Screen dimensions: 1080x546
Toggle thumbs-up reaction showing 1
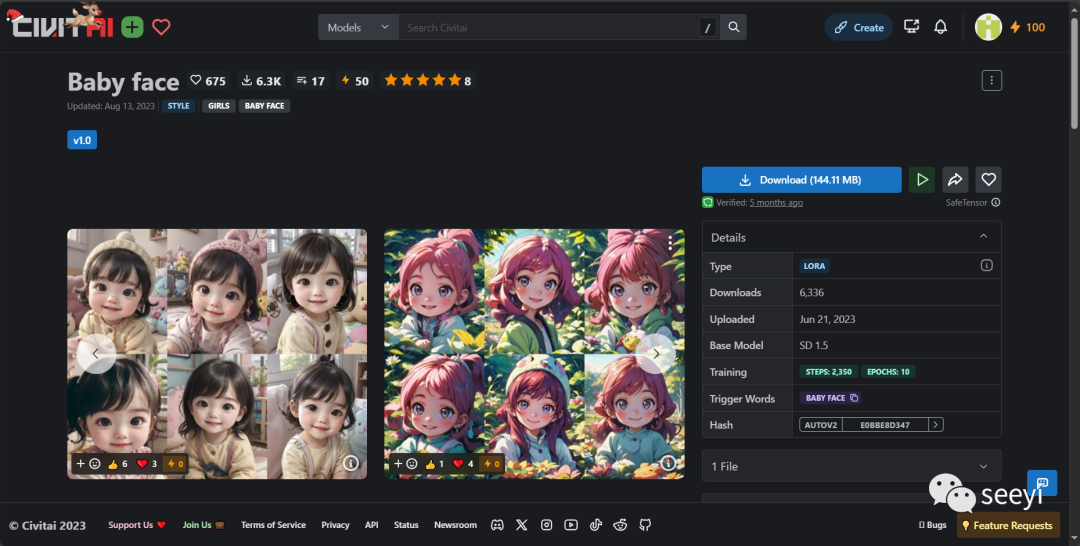[434, 463]
